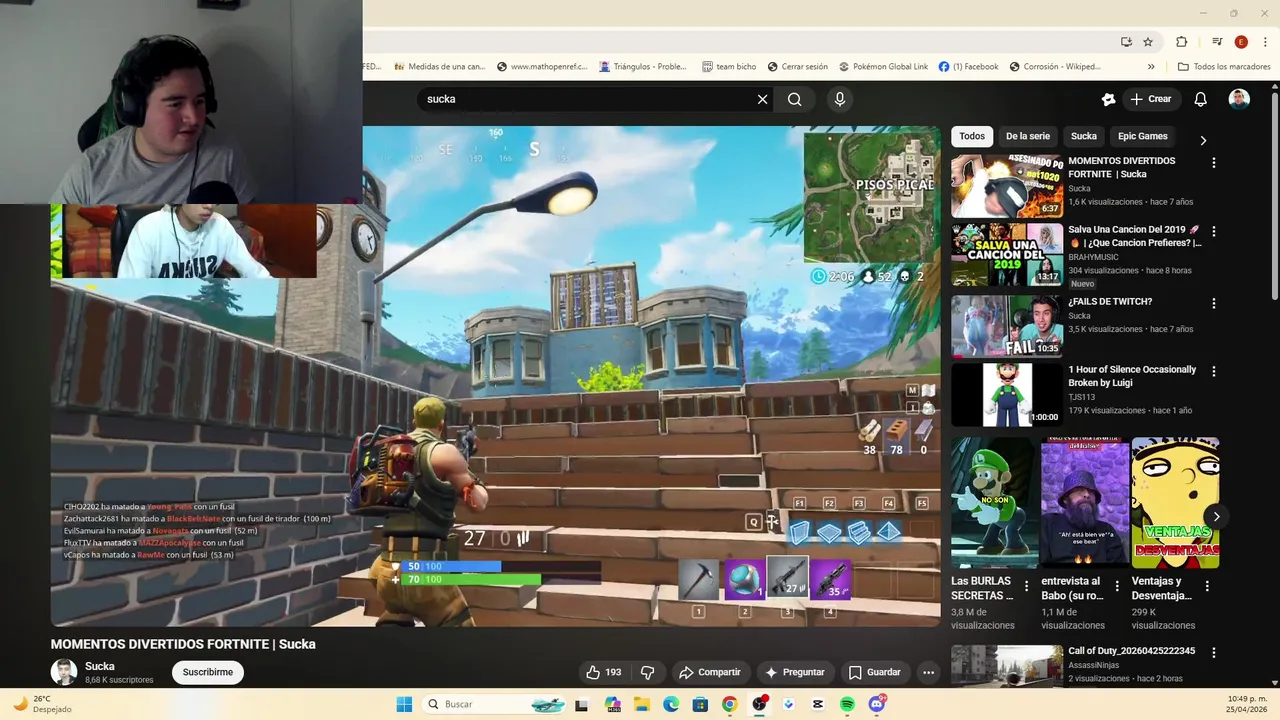Select the Todos filter chip
Viewport: 1280px width, 720px height.
pyautogui.click(x=972, y=136)
